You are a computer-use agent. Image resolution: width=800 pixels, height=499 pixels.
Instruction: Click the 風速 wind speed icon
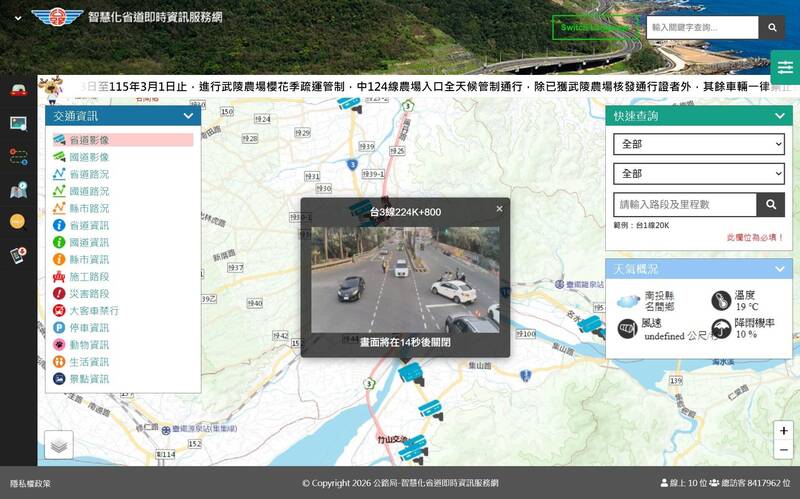pyautogui.click(x=628, y=329)
